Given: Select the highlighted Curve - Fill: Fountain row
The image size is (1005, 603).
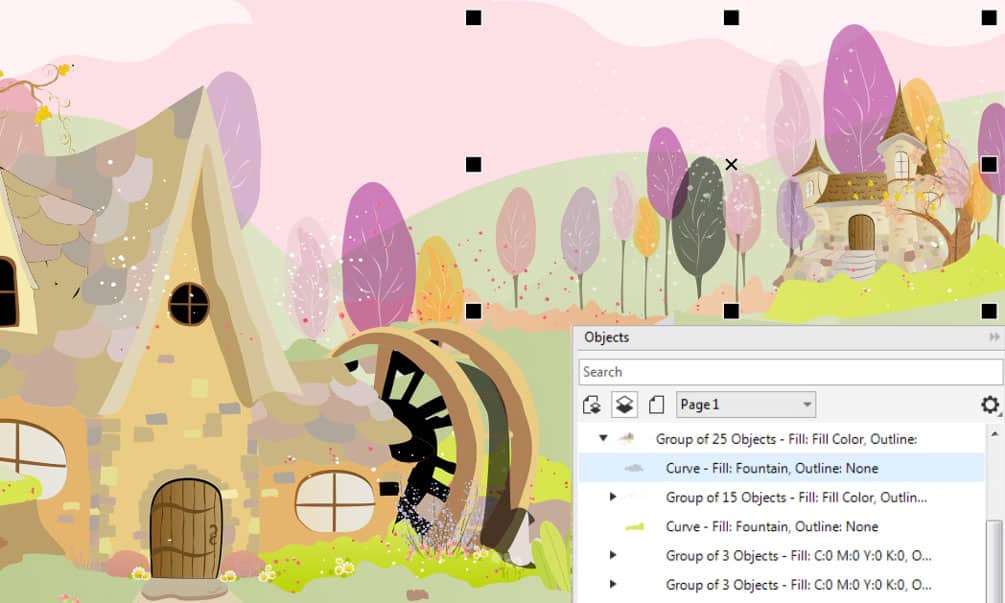Looking at the screenshot, I should 781,468.
